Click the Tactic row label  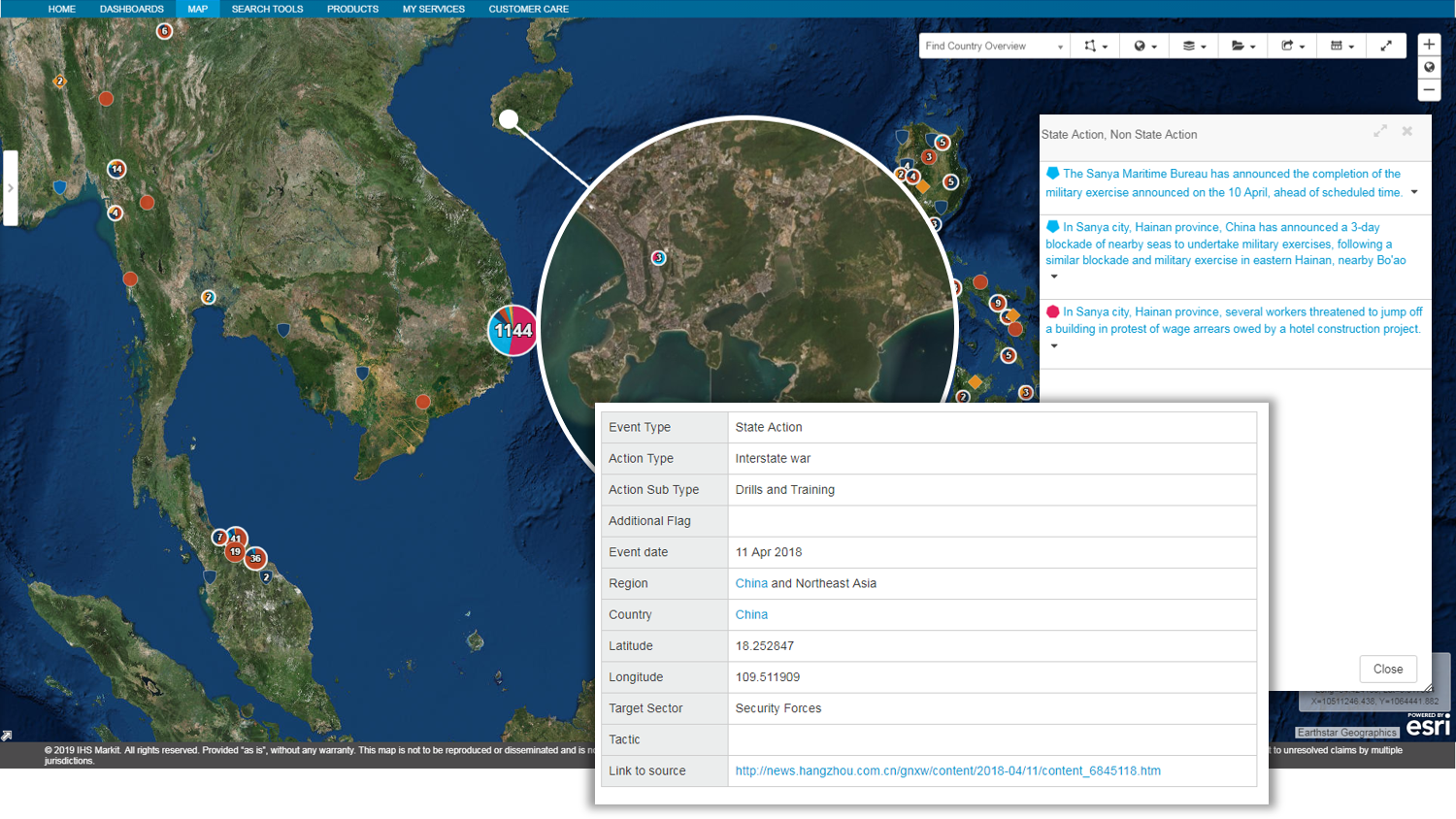pyautogui.click(x=624, y=739)
